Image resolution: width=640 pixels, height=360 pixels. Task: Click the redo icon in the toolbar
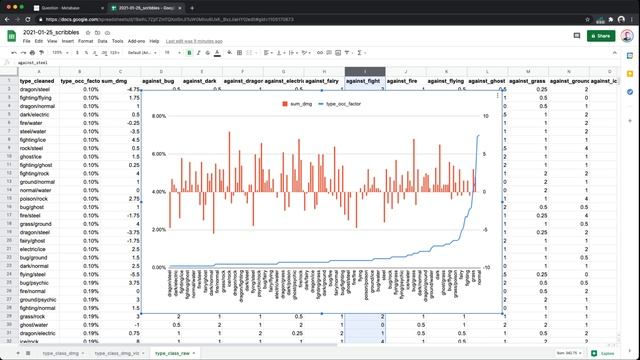coord(23,53)
